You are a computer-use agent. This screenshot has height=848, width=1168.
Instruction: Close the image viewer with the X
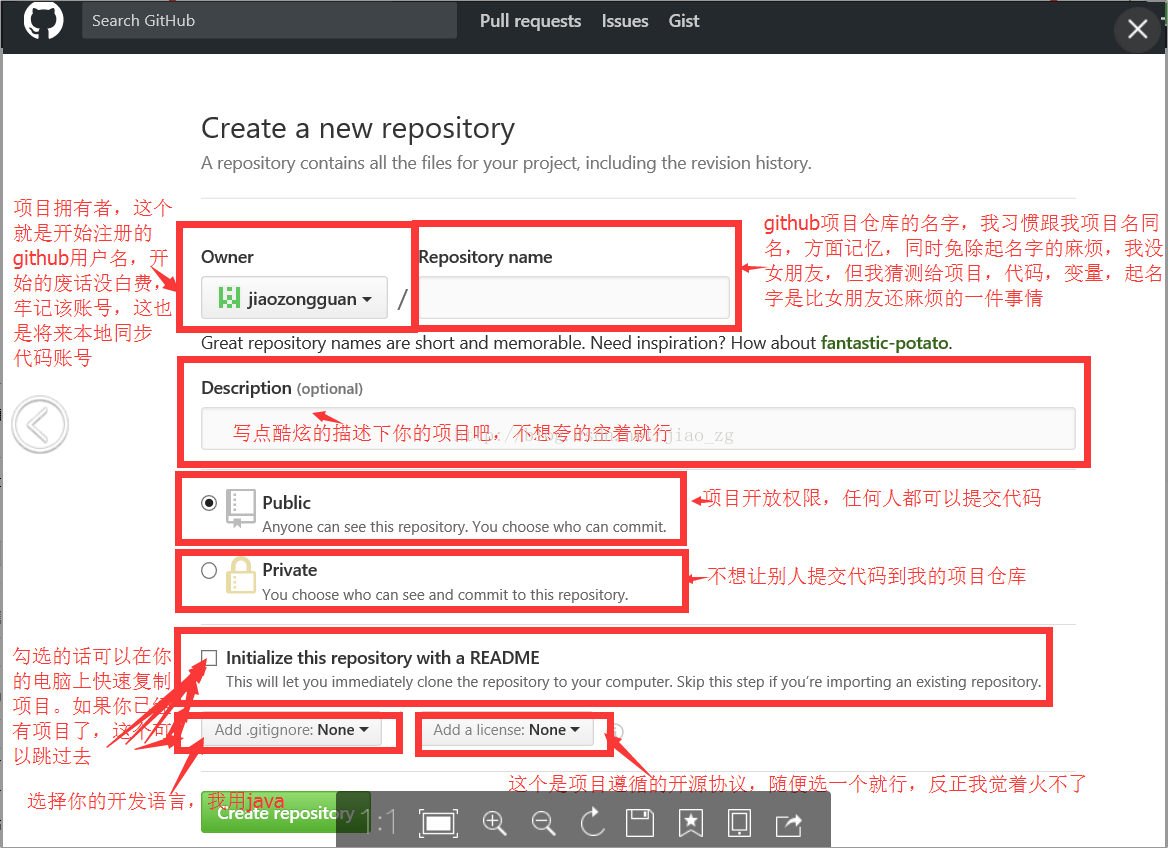[x=1137, y=29]
